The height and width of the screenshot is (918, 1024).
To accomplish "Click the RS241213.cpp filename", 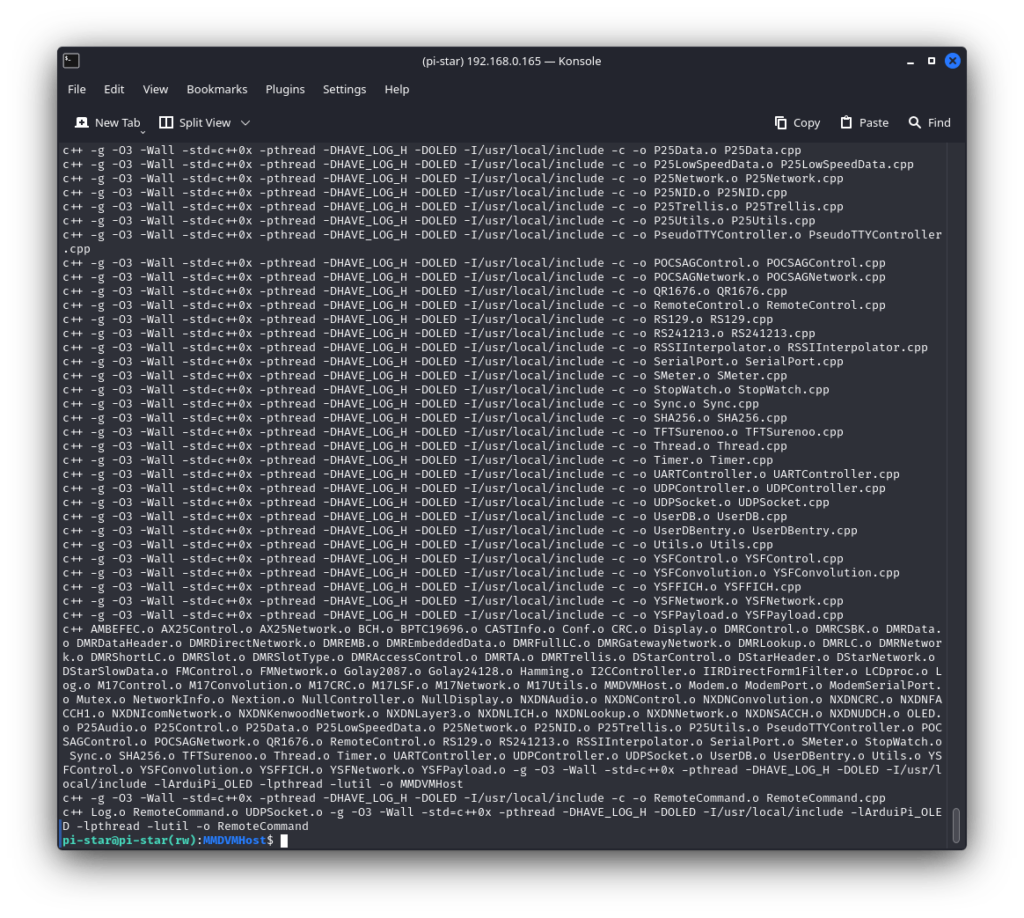I will point(773,334).
